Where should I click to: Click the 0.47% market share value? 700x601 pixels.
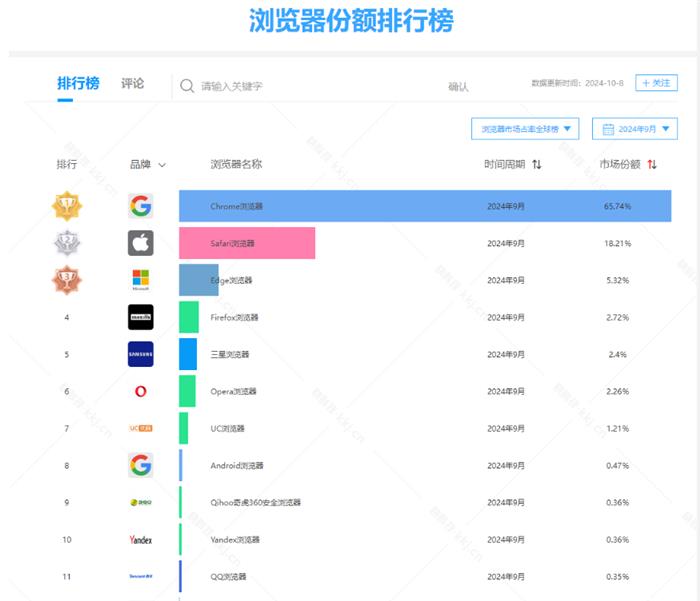(x=617, y=466)
